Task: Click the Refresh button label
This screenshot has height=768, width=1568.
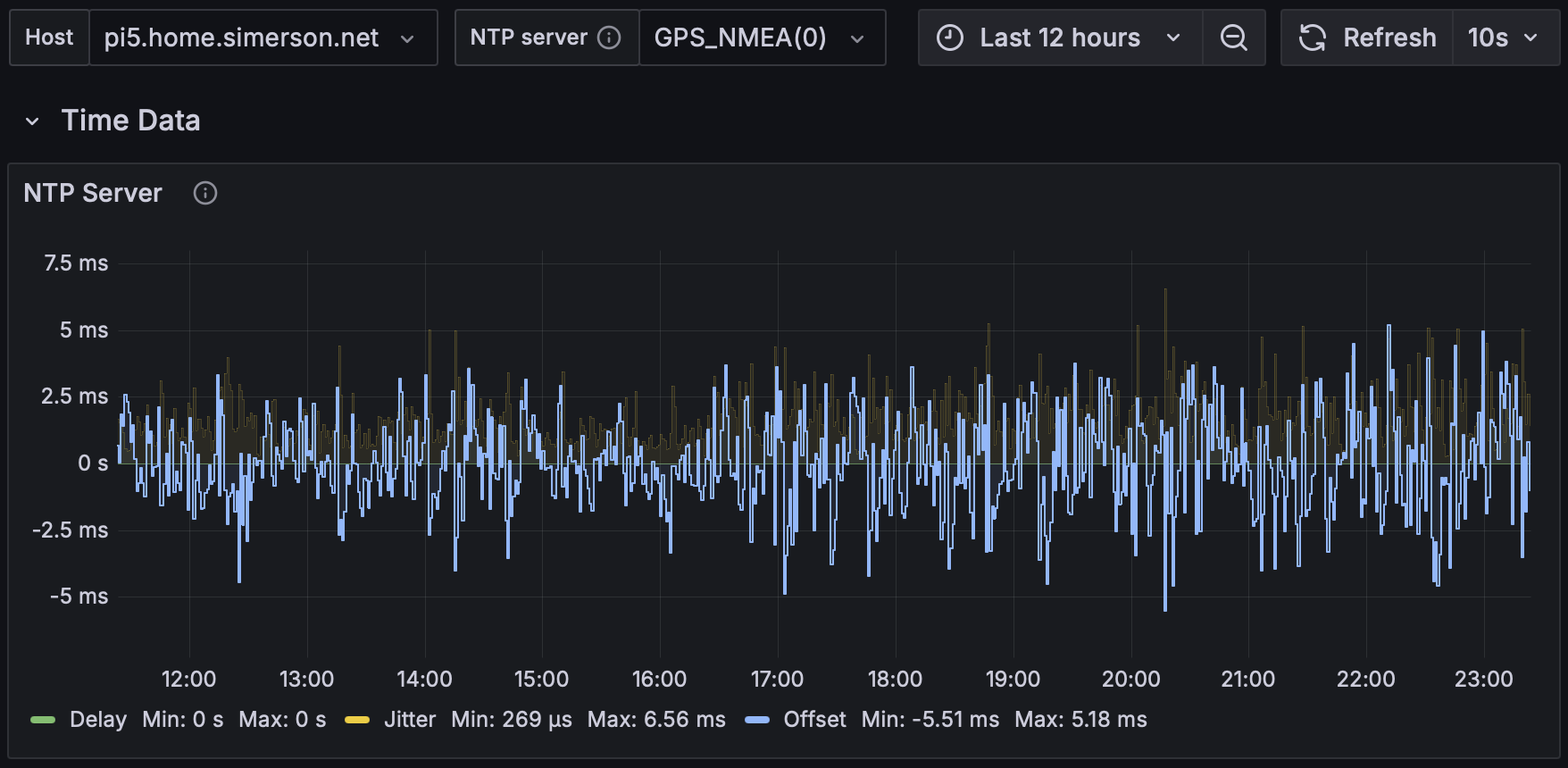Action: (x=1389, y=38)
